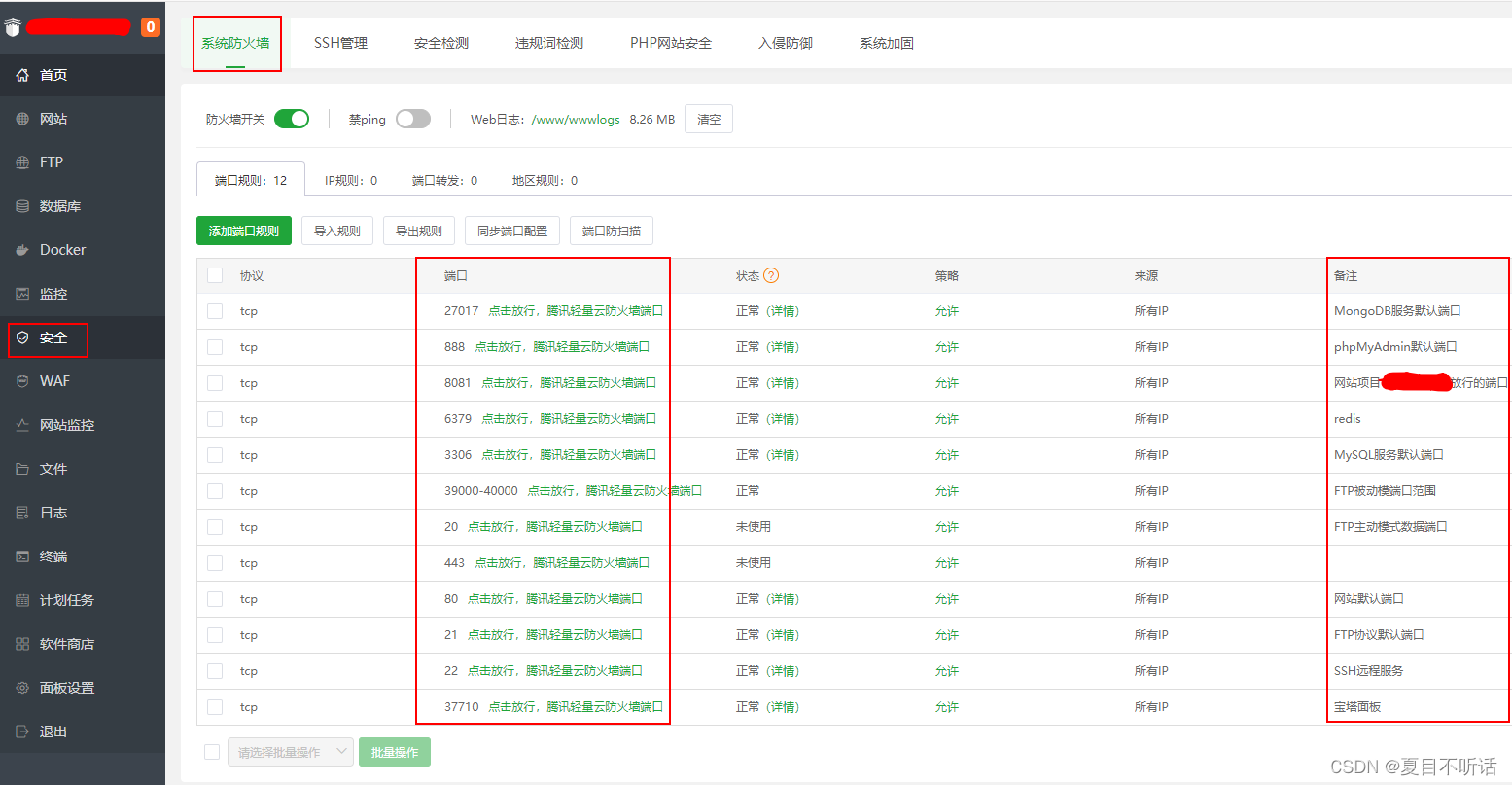Tick the bottom batch-select checkbox
Viewport: 1512px width, 785px height.
point(212,752)
